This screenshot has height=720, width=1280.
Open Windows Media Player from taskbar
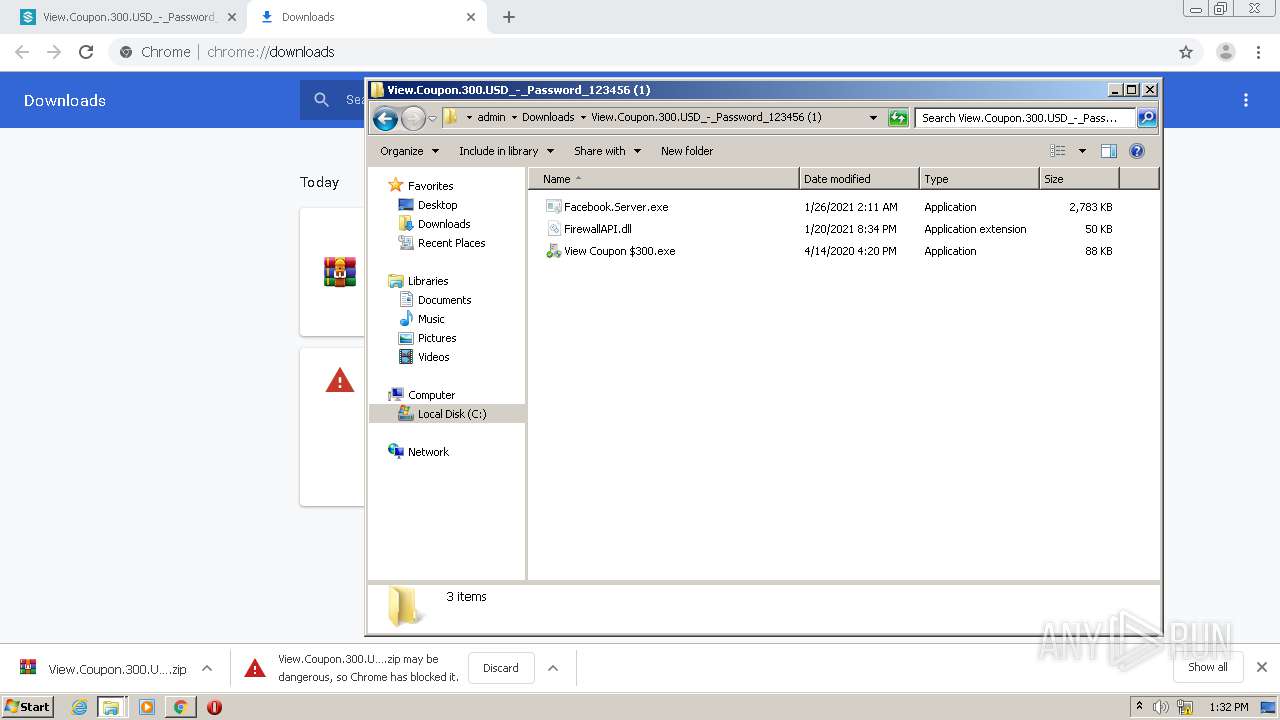click(147, 707)
